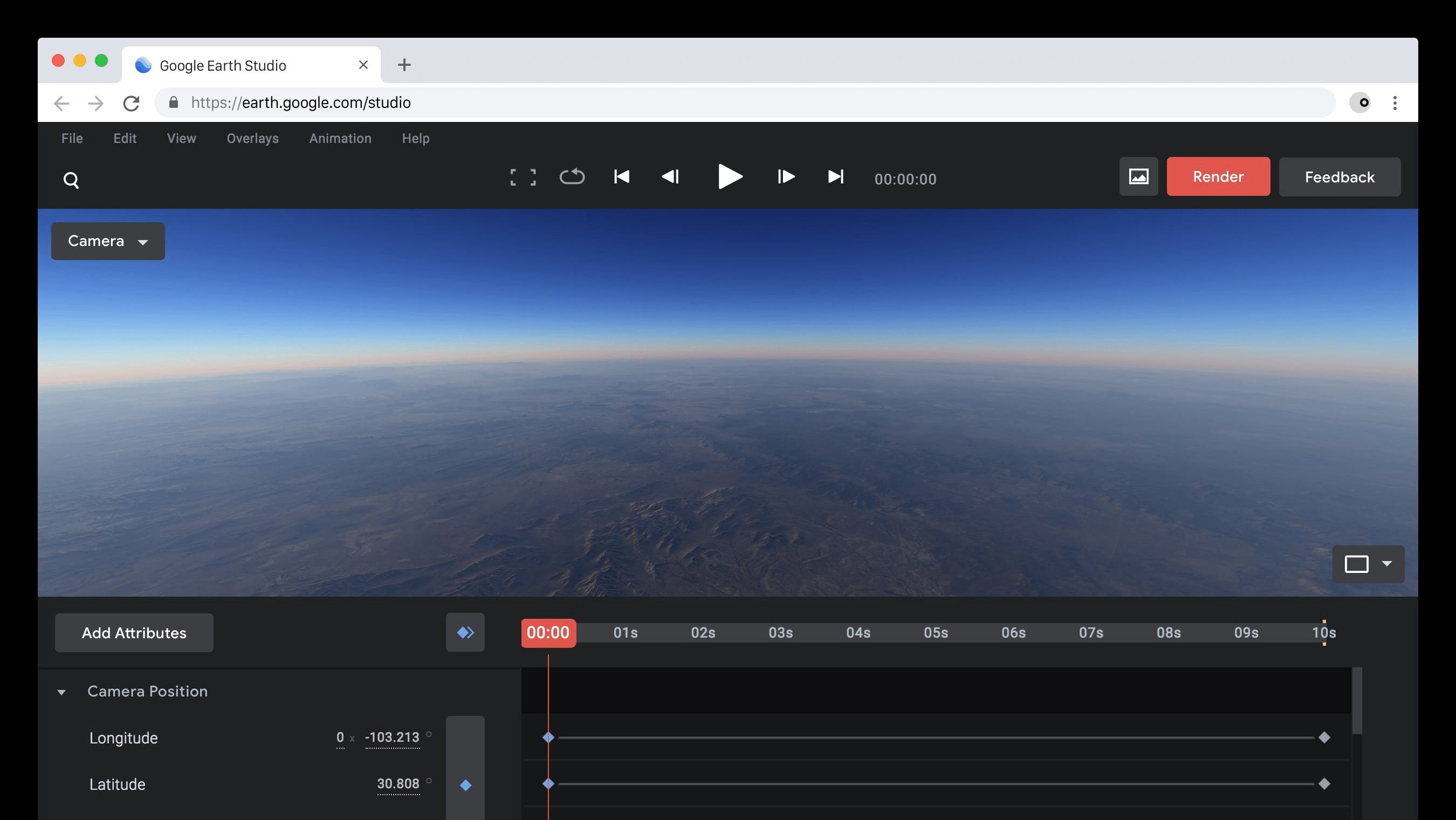This screenshot has height=820, width=1456.
Task: Open viewport aspect ratio dropdown
Action: [x=1368, y=564]
